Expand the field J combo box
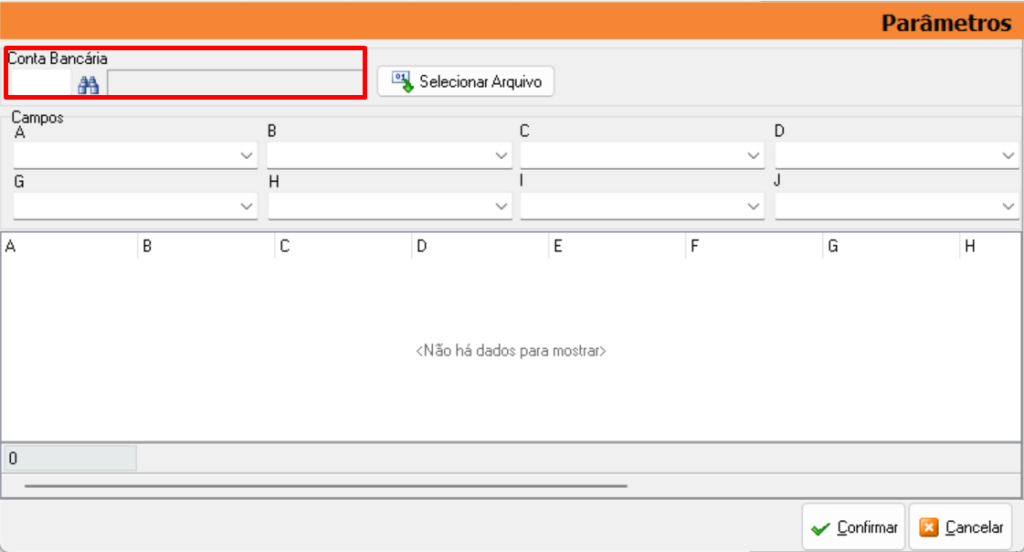Image resolution: width=1024 pixels, height=552 pixels. [897, 206]
